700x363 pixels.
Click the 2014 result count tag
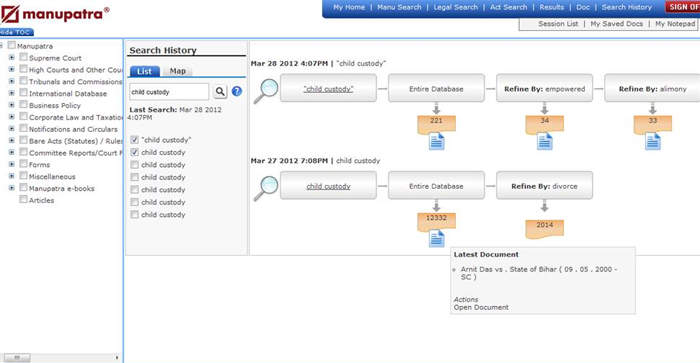(x=545, y=228)
